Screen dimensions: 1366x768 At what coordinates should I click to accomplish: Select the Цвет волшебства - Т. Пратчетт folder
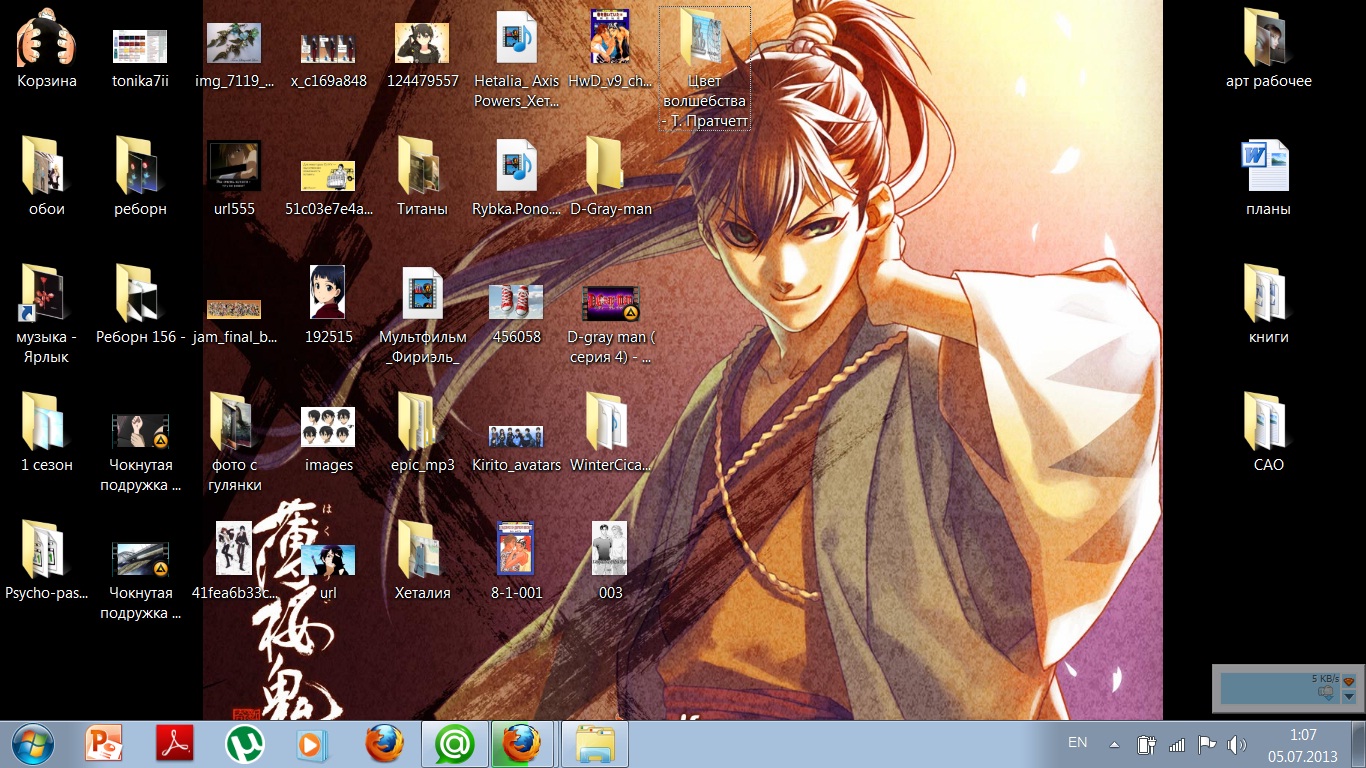click(x=705, y=68)
